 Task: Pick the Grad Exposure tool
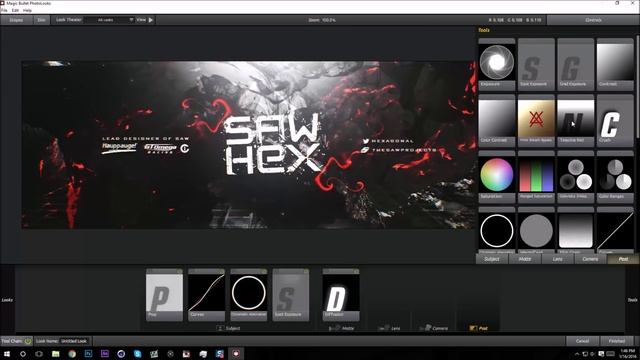pyautogui.click(x=576, y=63)
